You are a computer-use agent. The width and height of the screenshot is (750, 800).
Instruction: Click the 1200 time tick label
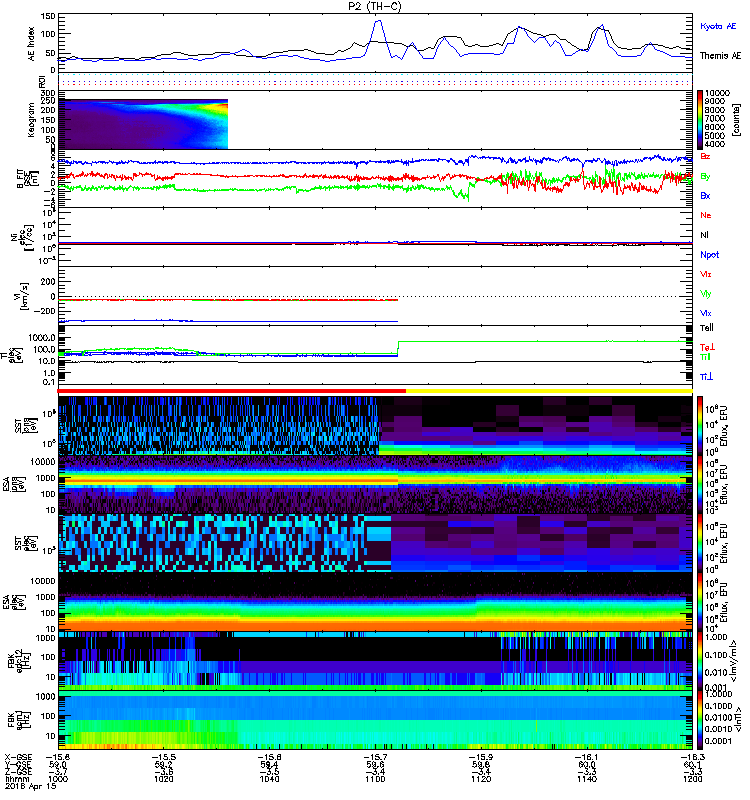click(x=692, y=779)
